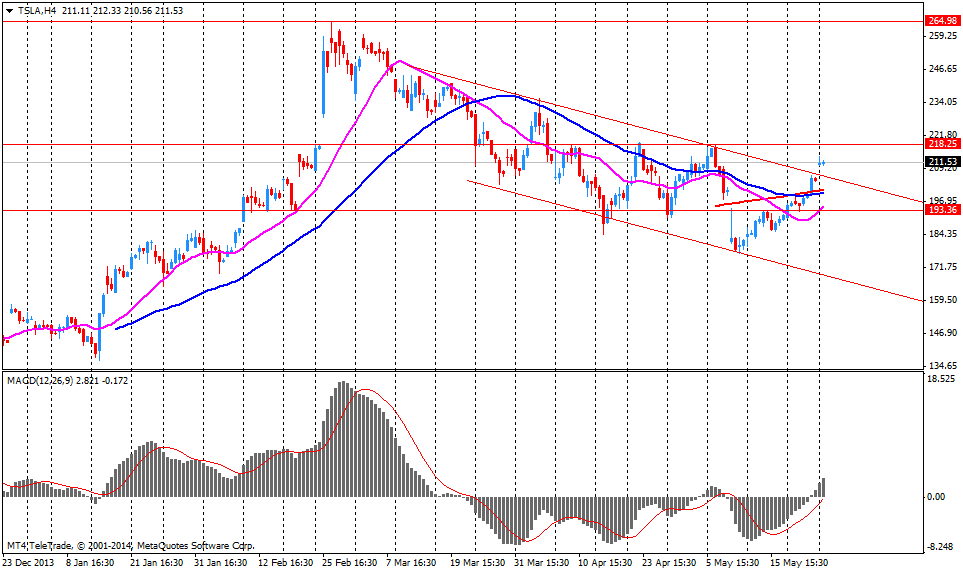Click the 171.75 price scale value
This screenshot has height=571, width=963.
(943, 267)
